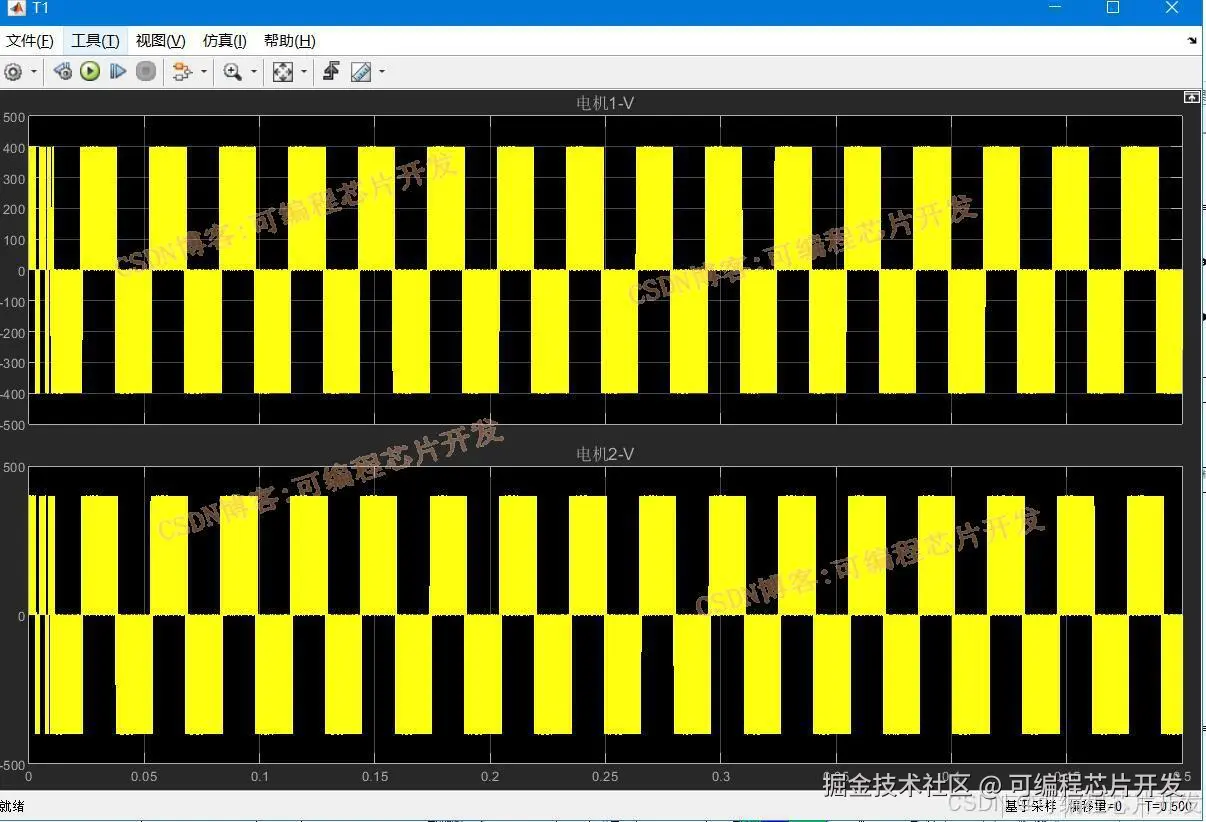Expand the highlight block dropdown arrow
The height and width of the screenshot is (822, 1206).
tap(203, 72)
